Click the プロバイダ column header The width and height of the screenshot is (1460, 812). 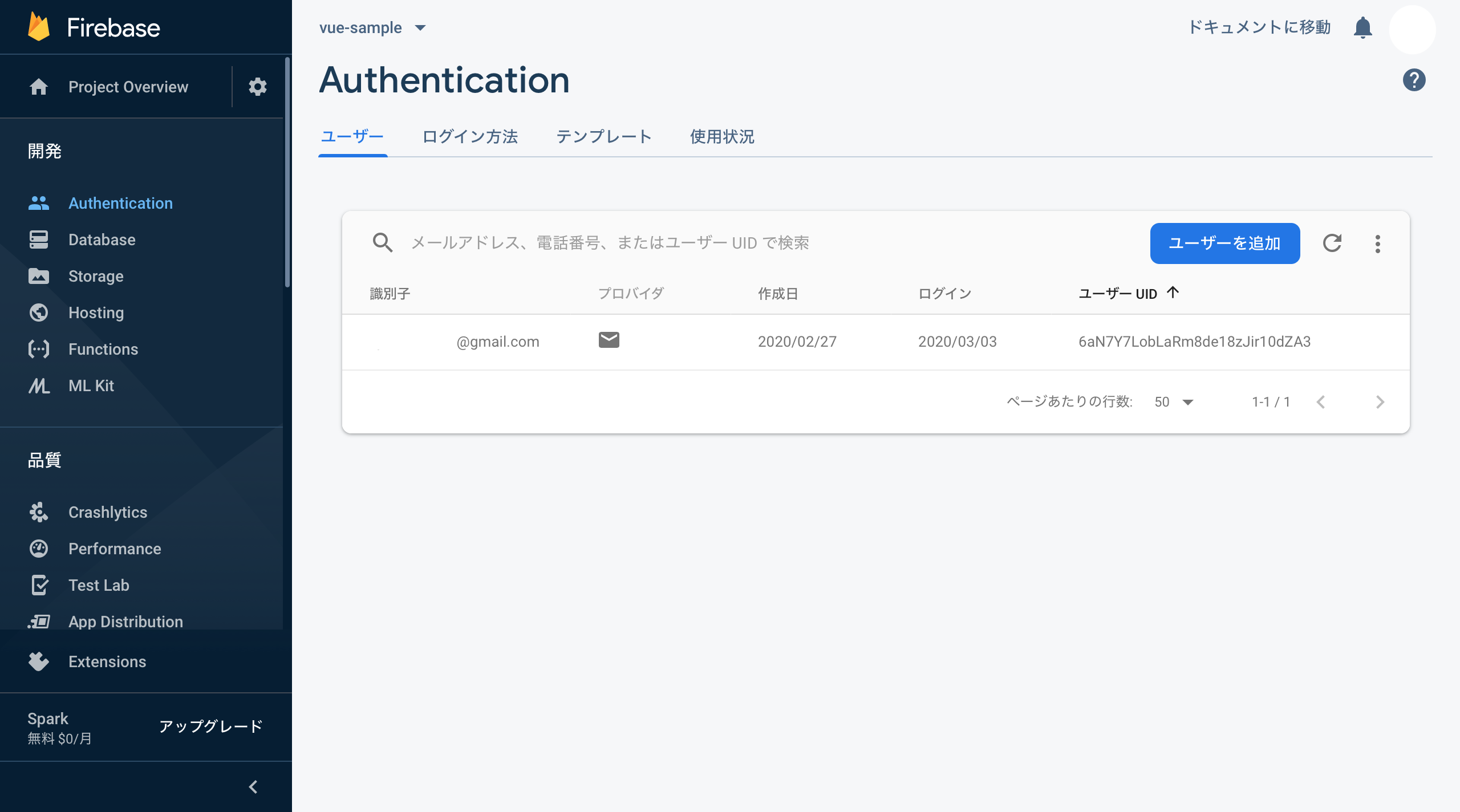point(631,294)
